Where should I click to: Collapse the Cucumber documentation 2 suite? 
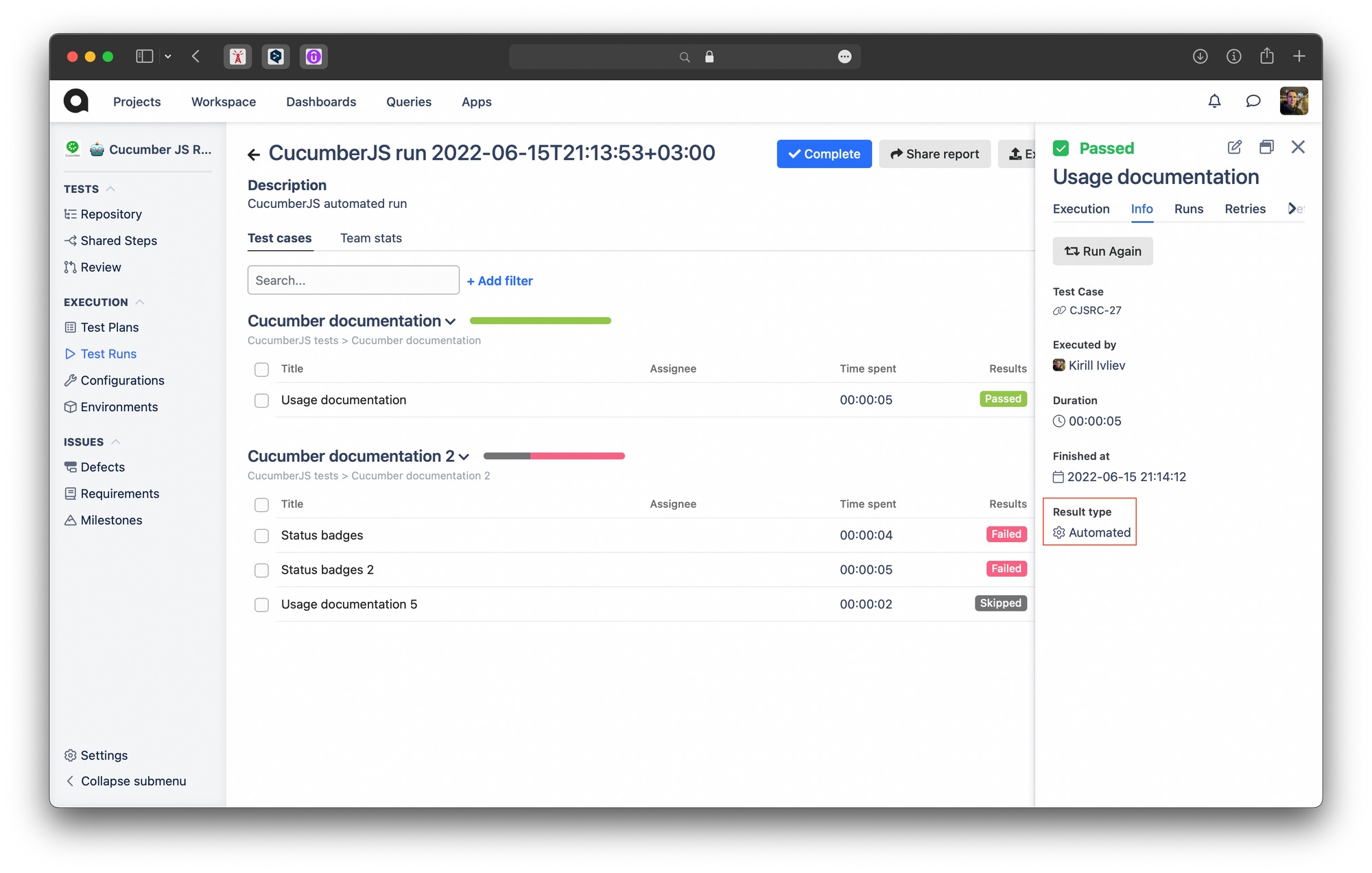click(x=464, y=456)
